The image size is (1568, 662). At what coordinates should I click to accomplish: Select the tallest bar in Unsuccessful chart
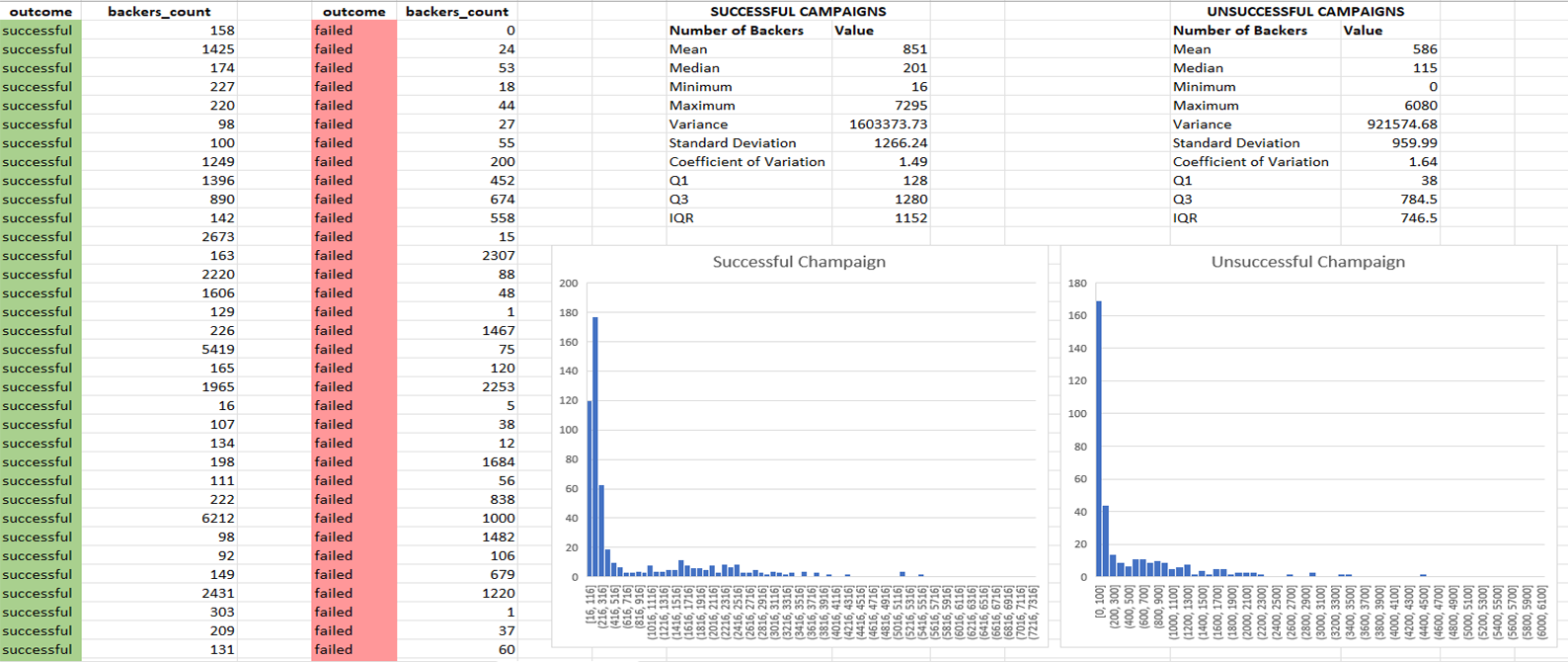click(1099, 438)
